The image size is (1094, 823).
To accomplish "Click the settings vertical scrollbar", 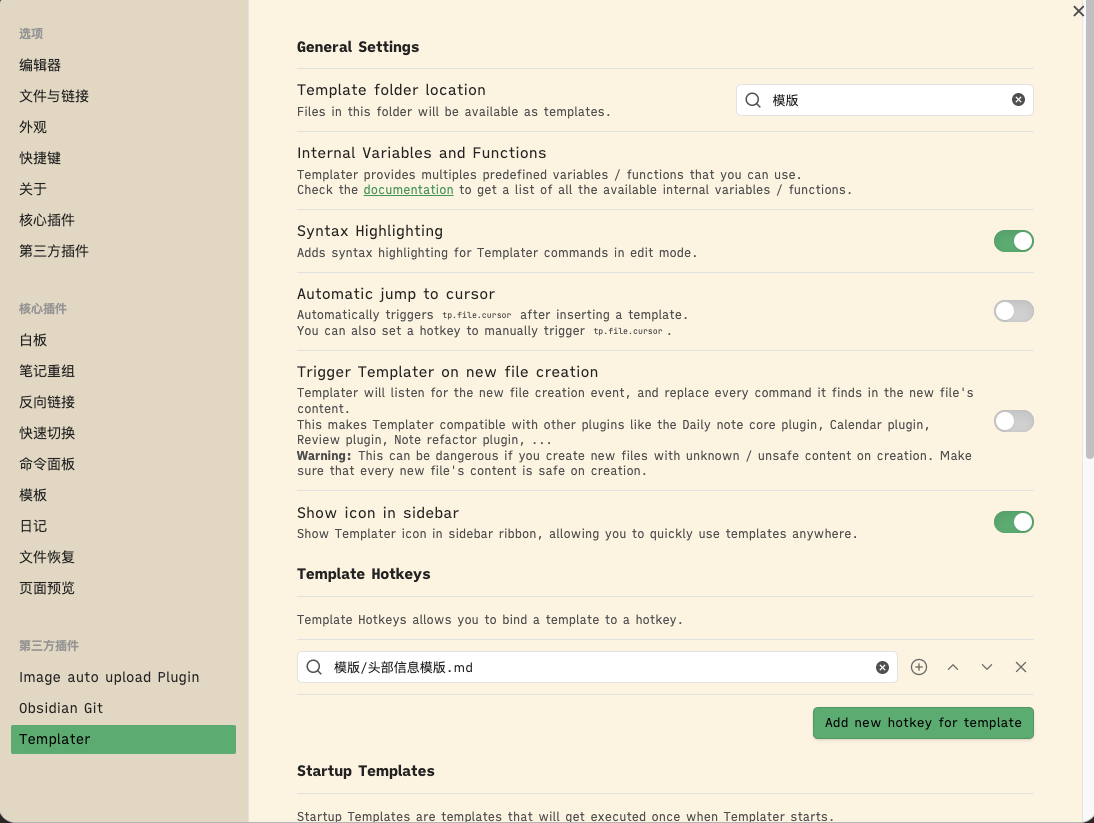I will 1089,230.
